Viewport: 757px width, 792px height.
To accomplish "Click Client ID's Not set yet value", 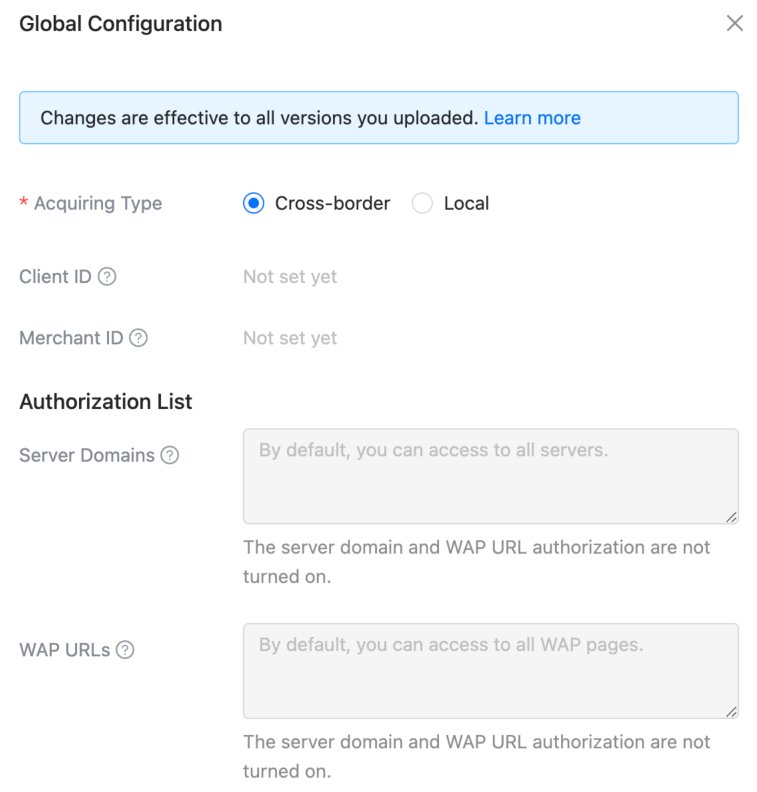I will pos(290,277).
